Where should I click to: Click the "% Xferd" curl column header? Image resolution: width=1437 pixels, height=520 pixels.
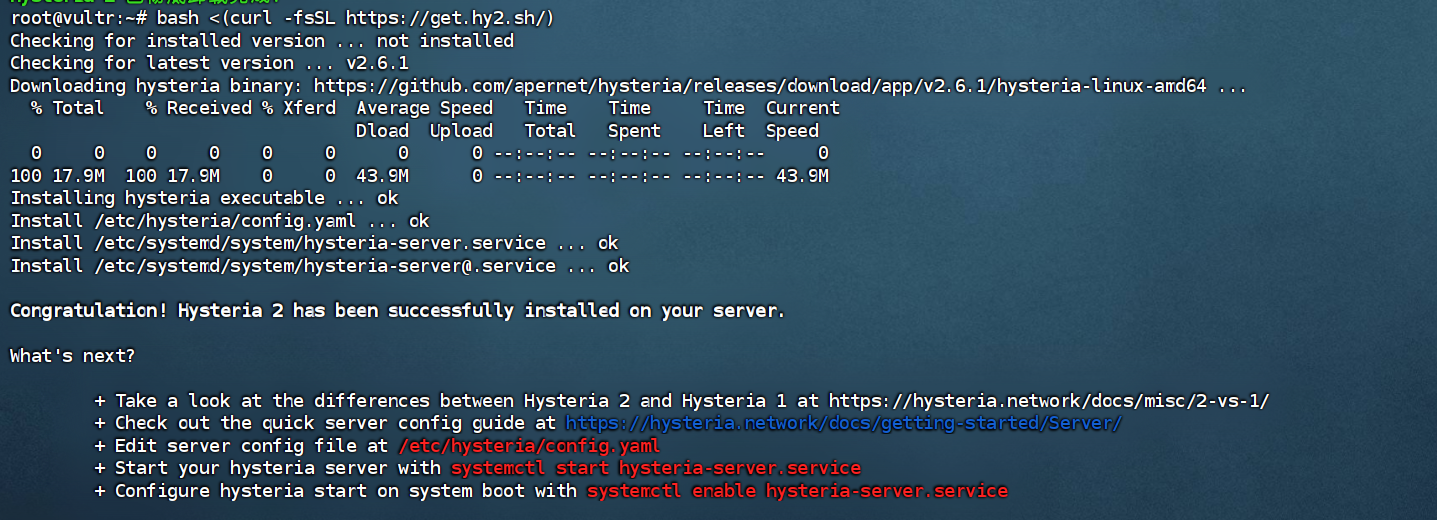click(299, 108)
